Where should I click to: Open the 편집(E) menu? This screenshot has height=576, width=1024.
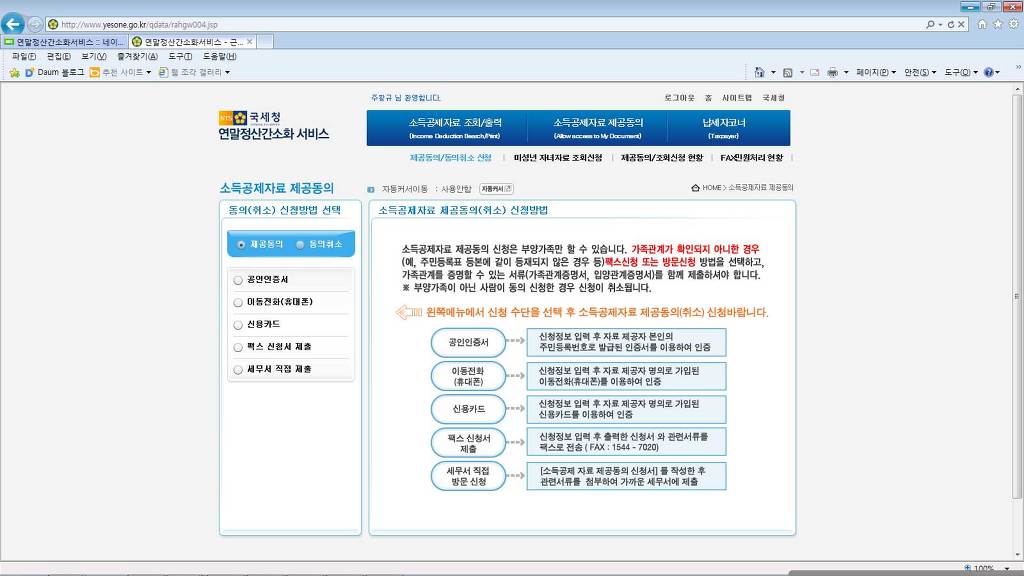(59, 57)
